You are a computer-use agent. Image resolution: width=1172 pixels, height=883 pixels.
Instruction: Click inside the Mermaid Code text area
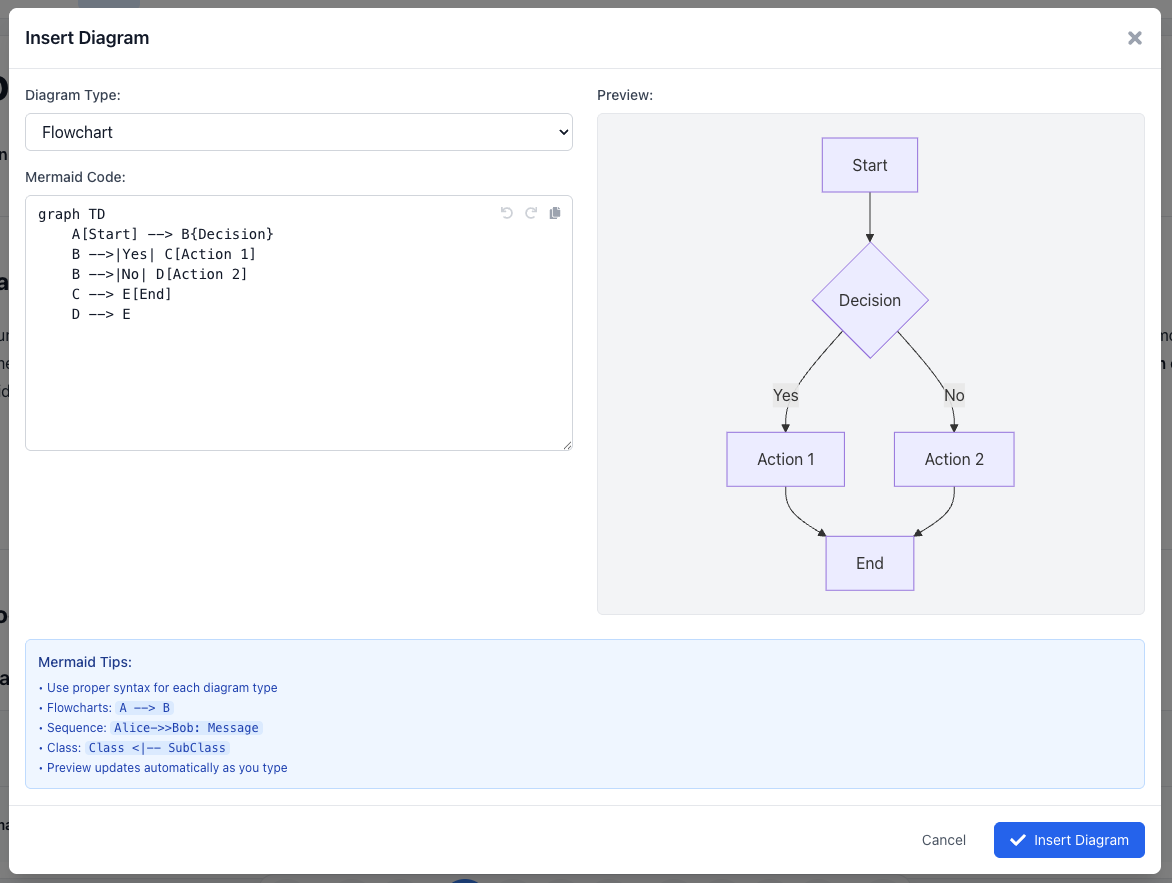coord(299,323)
